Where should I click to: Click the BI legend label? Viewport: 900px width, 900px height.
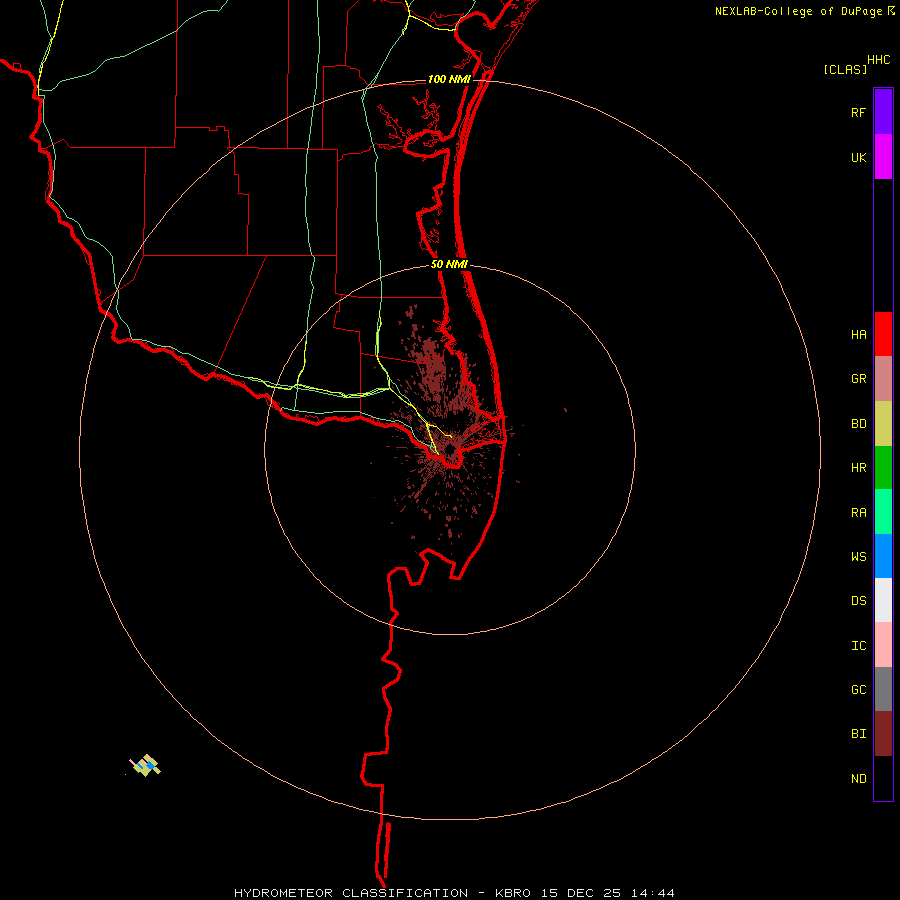(x=858, y=734)
